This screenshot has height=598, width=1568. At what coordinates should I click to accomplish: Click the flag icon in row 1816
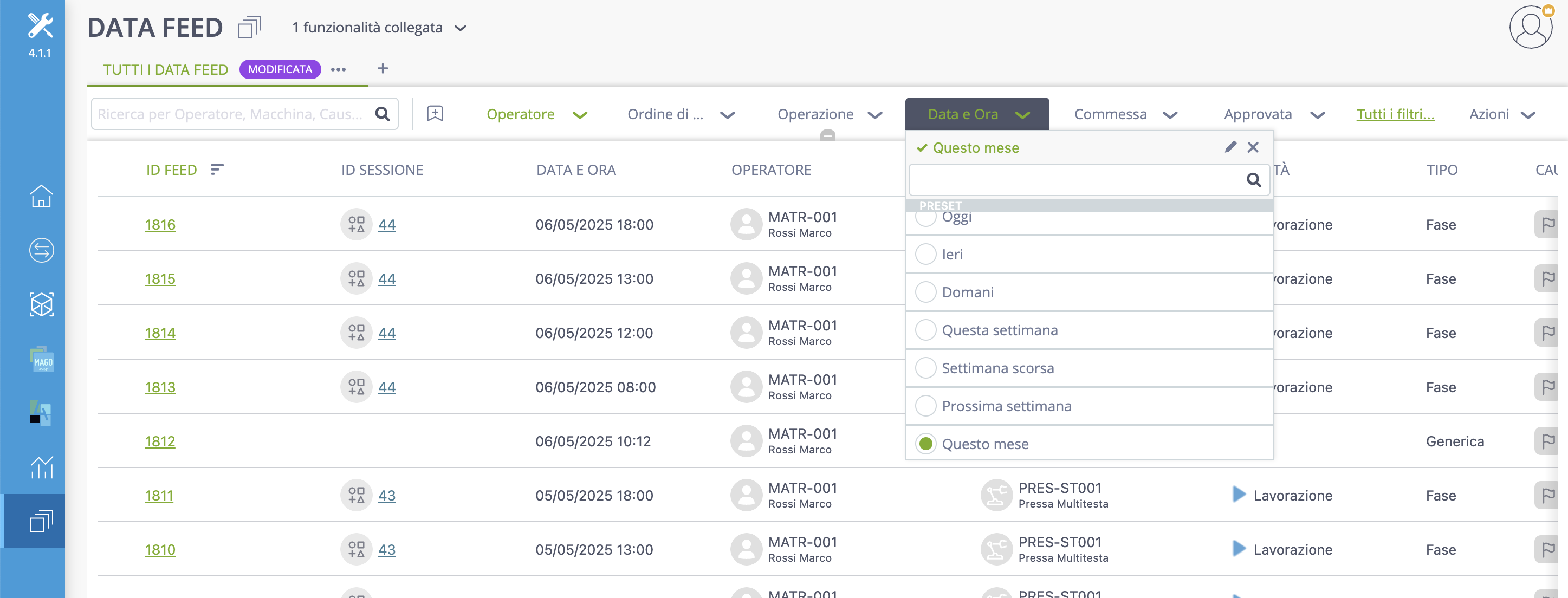point(1548,224)
